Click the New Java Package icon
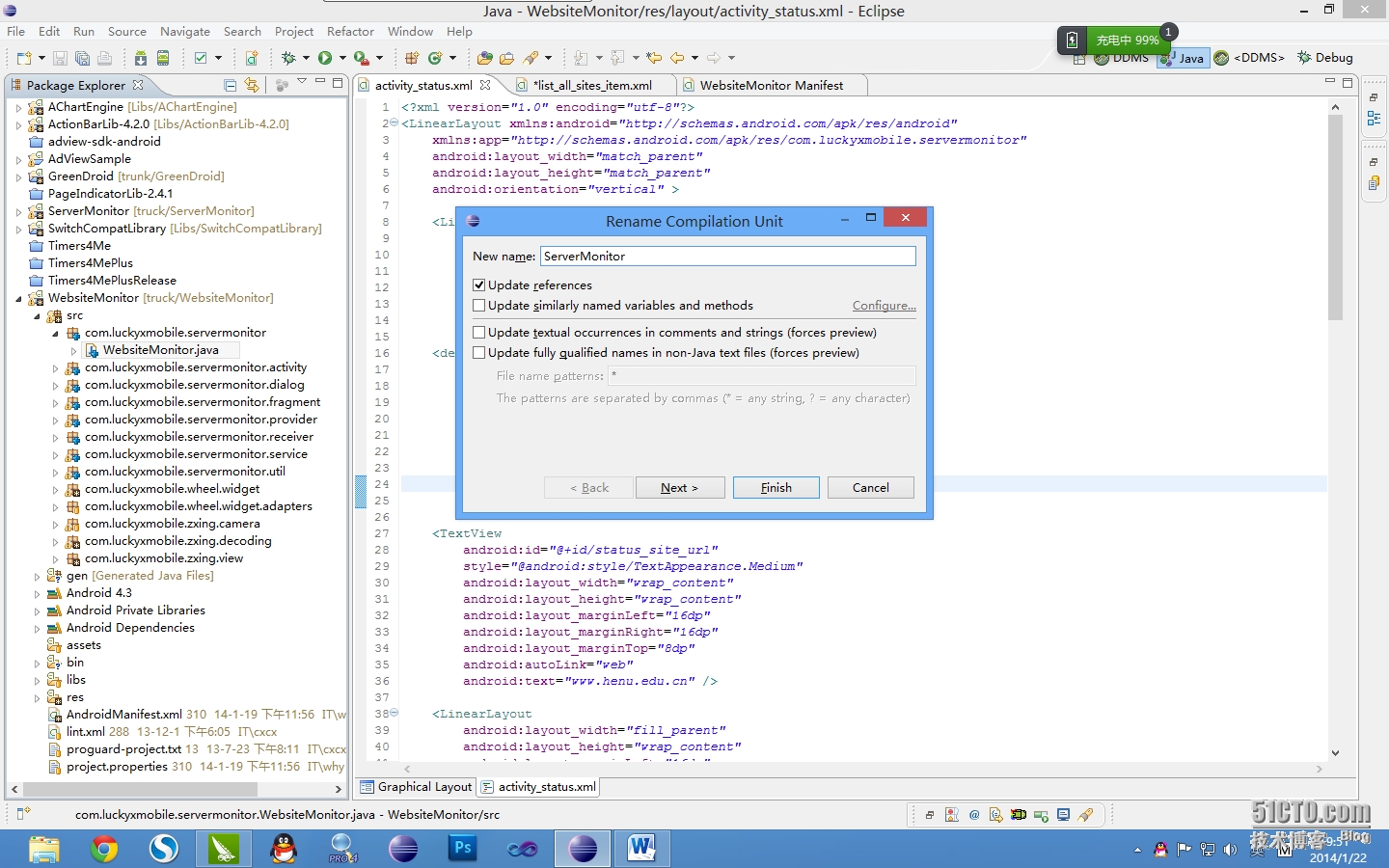Image resolution: width=1389 pixels, height=868 pixels. click(412, 58)
